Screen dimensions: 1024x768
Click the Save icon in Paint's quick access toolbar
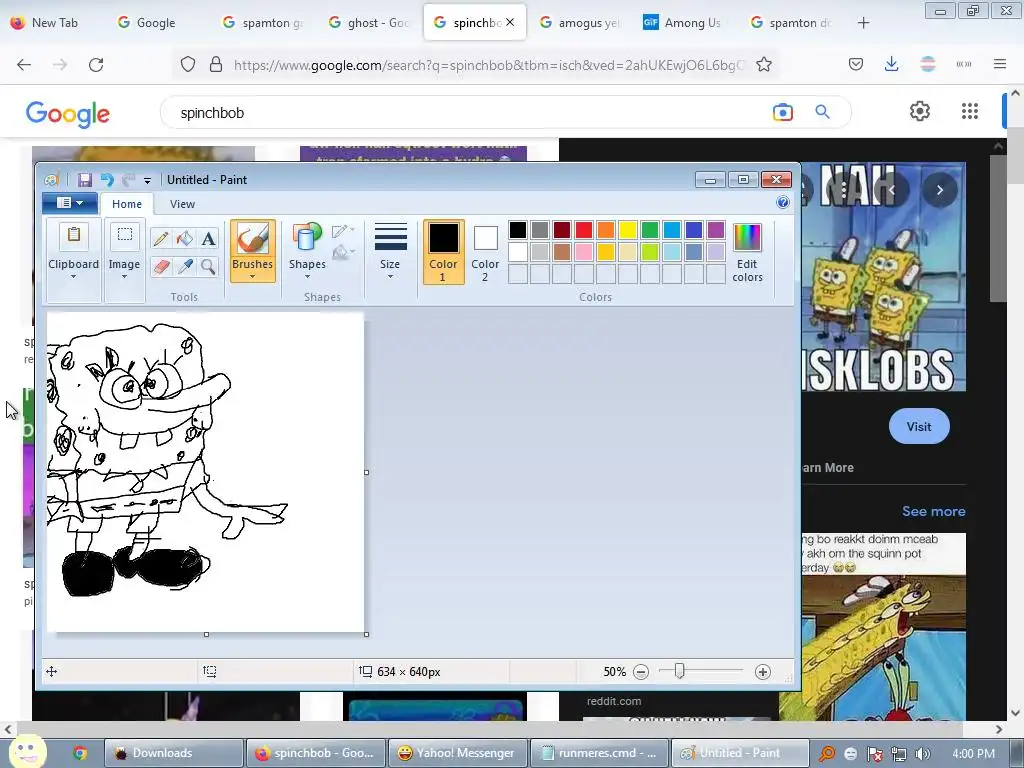click(x=84, y=180)
